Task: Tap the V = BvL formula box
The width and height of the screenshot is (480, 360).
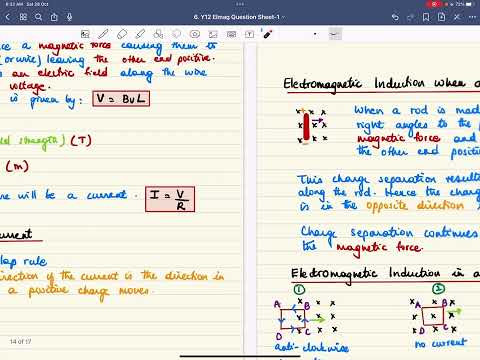Action: click(121, 99)
